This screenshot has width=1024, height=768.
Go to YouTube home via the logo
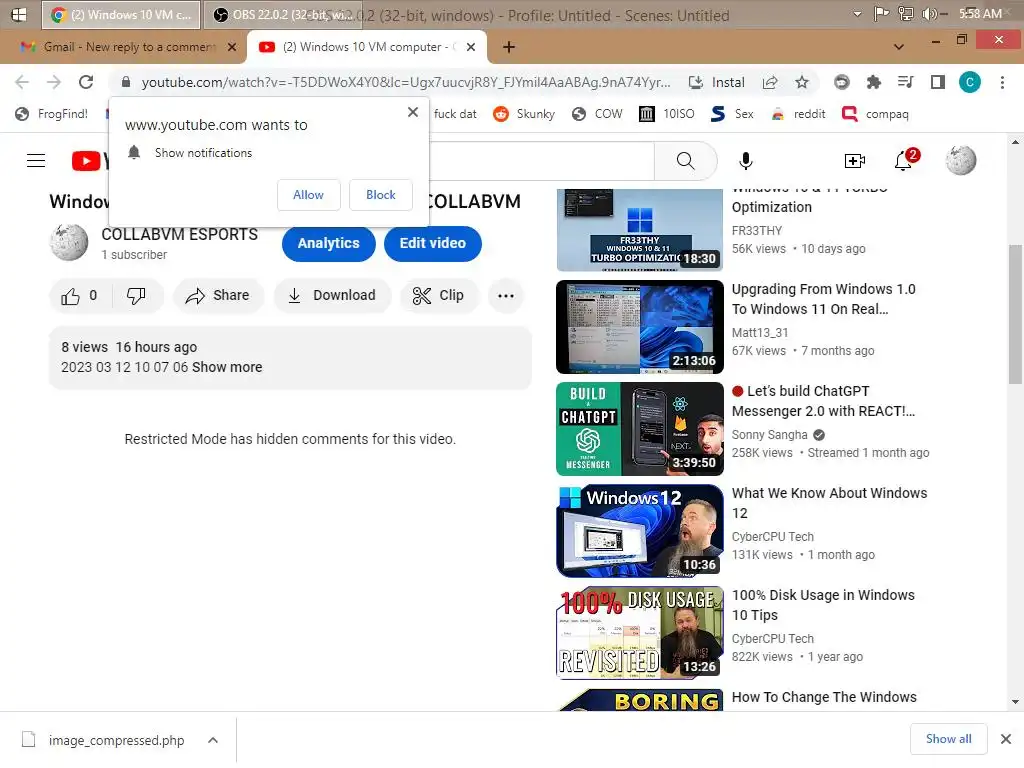(x=89, y=161)
